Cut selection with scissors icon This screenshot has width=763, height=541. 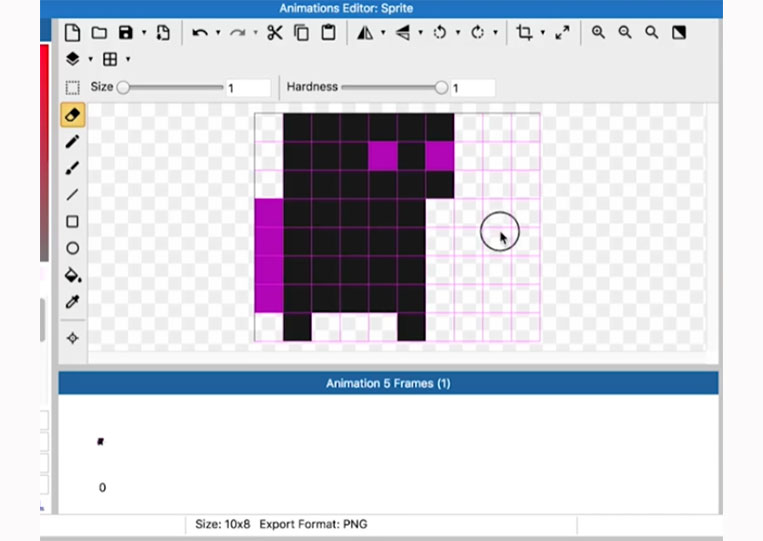click(275, 33)
